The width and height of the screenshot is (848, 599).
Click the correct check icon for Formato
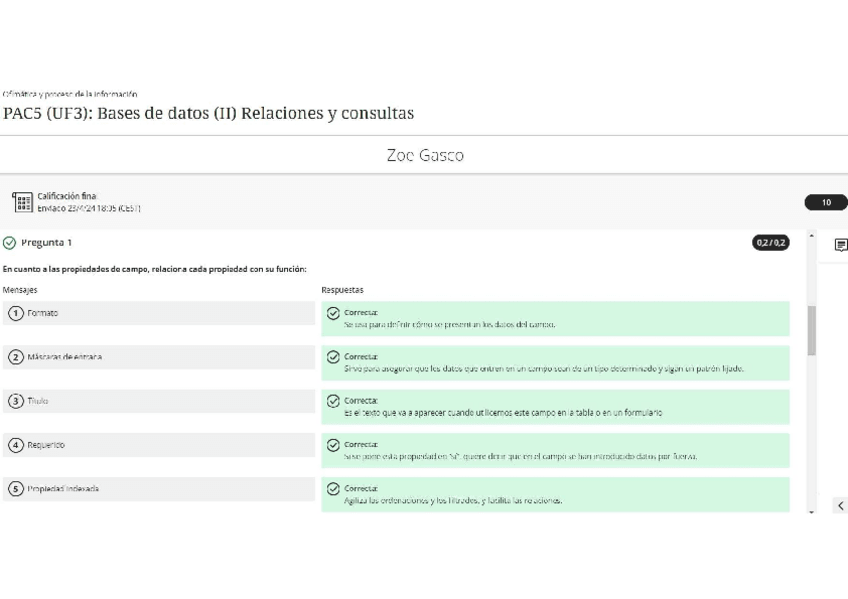tap(333, 314)
